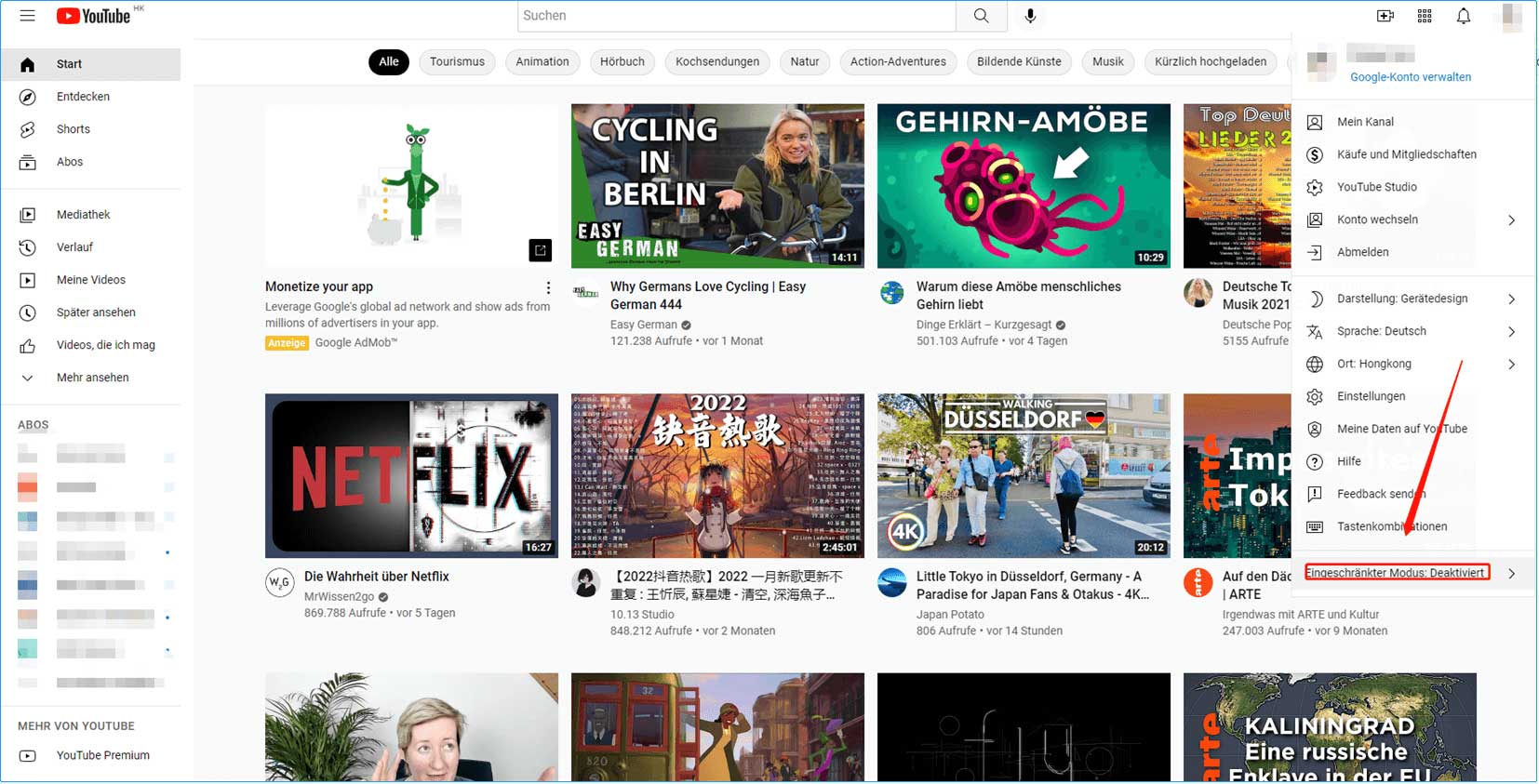Open YouTube Premium in the sidebar
The image size is (1539, 784).
91,756
